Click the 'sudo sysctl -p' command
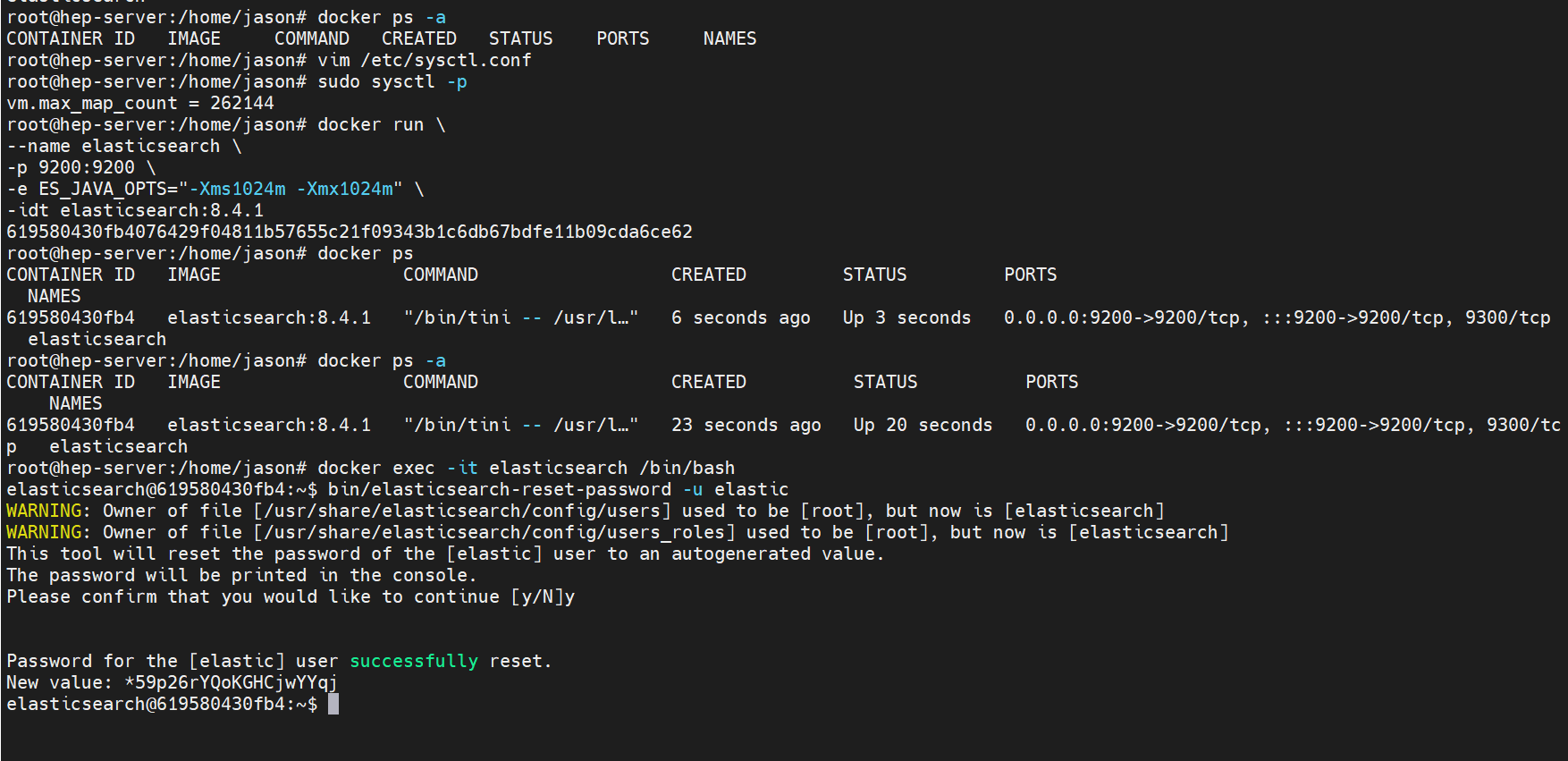This screenshot has height=761, width=1568. [x=392, y=81]
